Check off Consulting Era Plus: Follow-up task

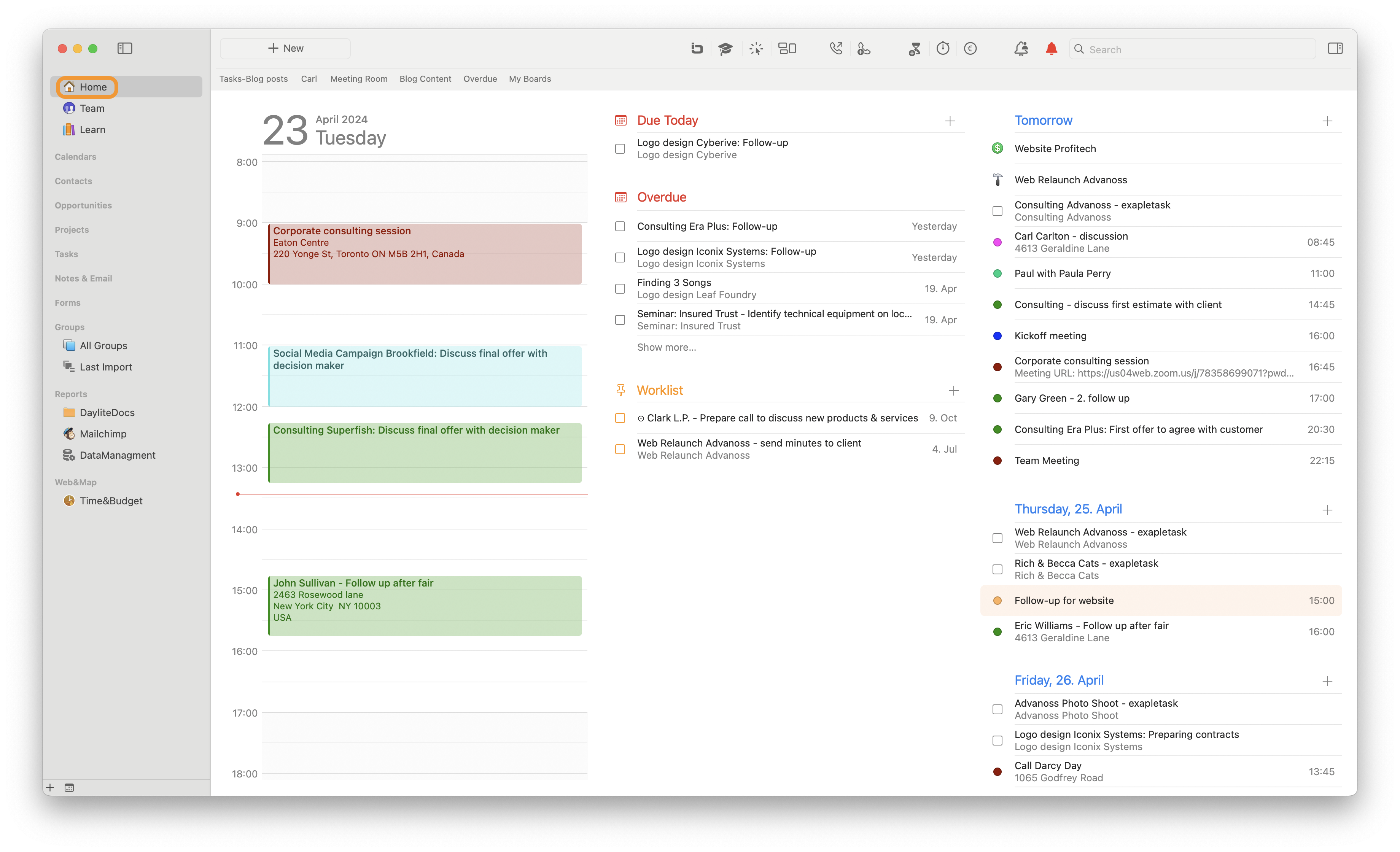(x=620, y=227)
